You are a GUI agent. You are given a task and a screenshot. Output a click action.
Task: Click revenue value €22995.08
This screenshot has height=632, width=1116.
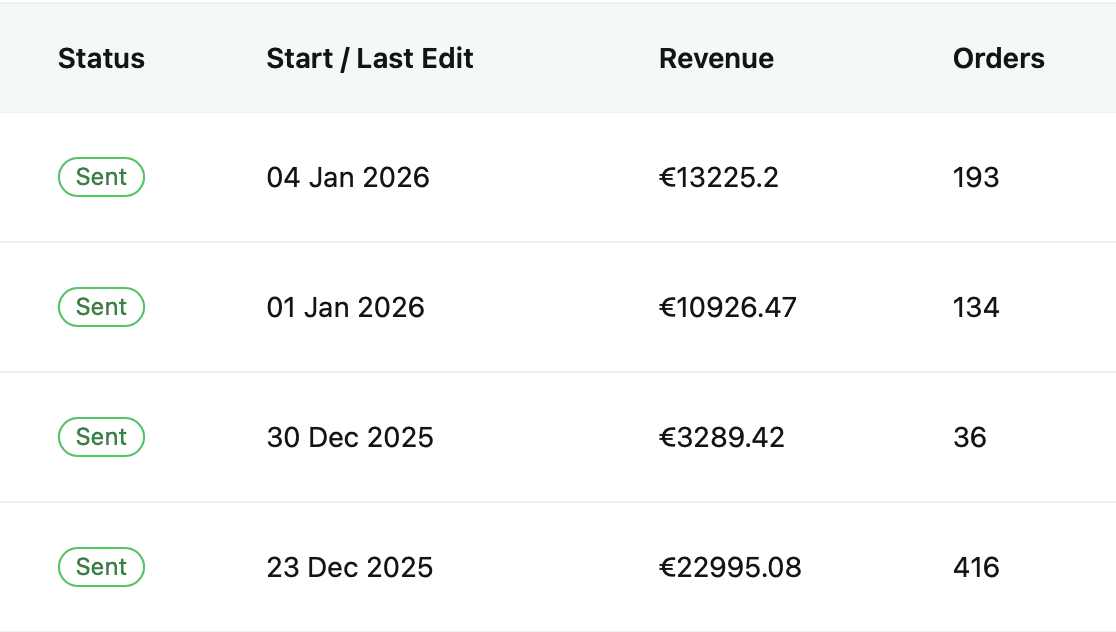coord(730,568)
